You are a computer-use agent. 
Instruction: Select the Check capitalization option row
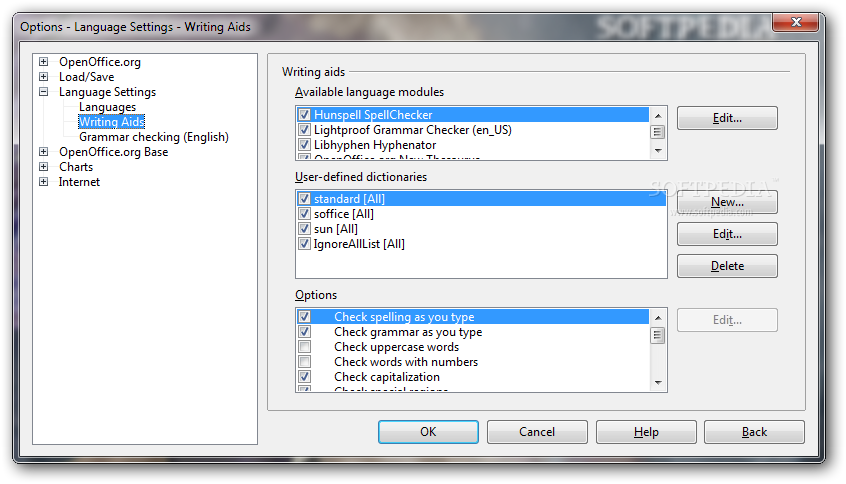[x=473, y=377]
